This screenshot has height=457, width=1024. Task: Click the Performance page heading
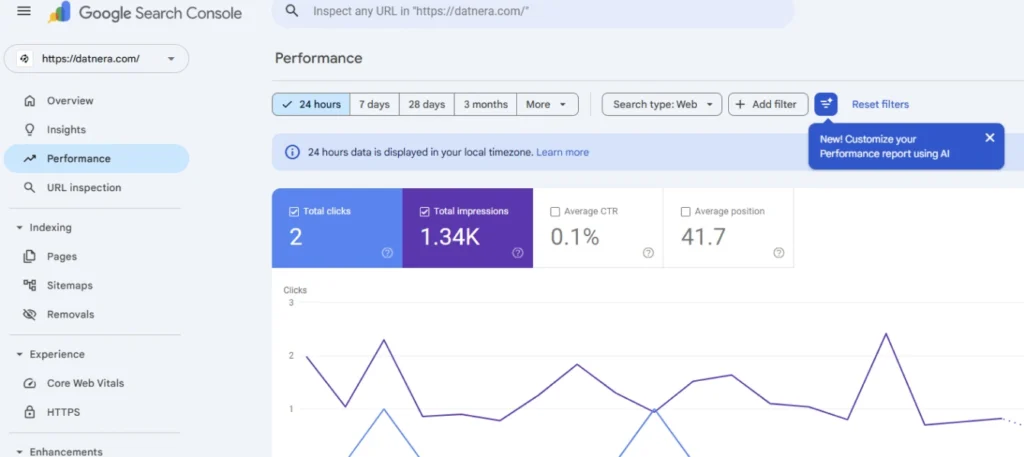pos(318,58)
